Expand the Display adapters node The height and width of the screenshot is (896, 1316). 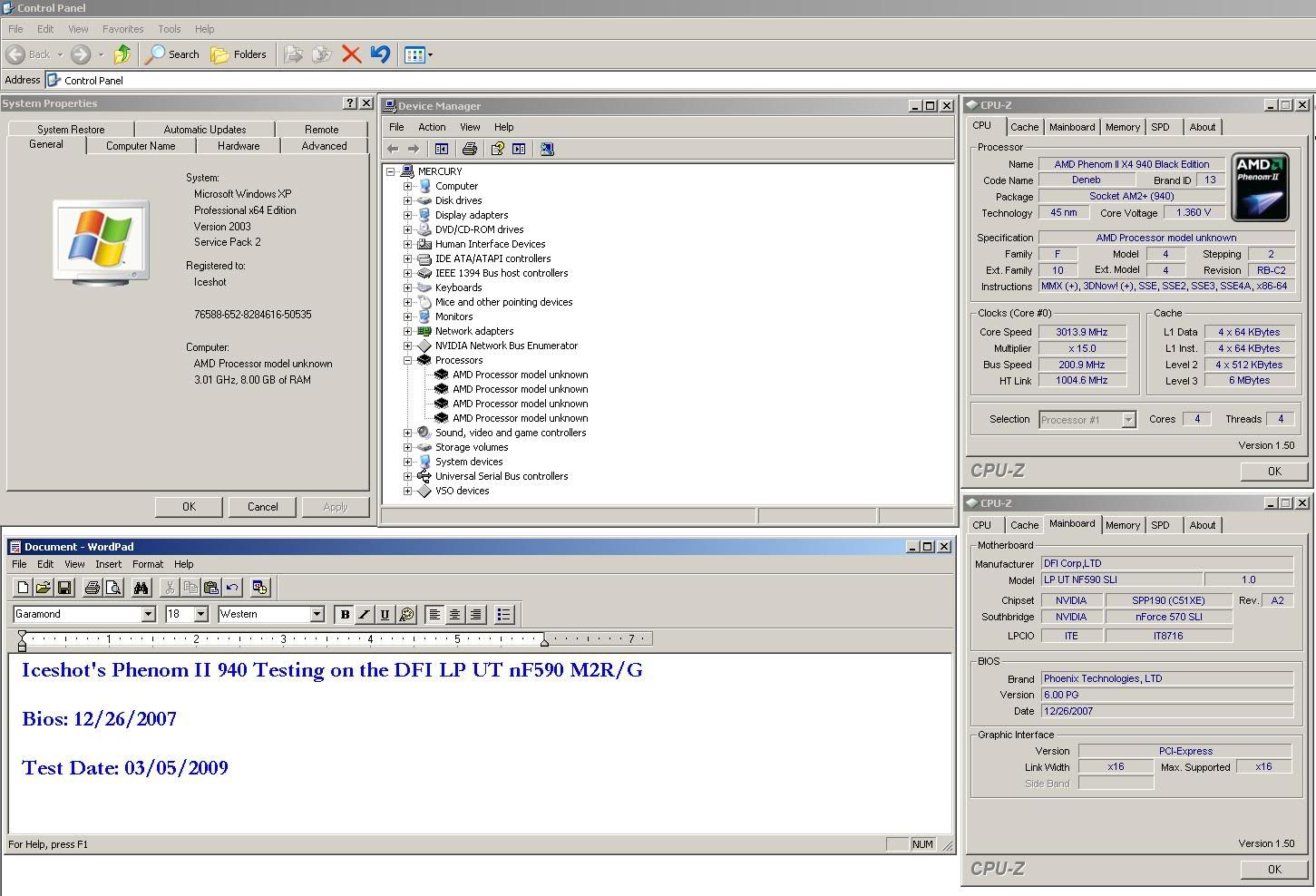(x=408, y=215)
